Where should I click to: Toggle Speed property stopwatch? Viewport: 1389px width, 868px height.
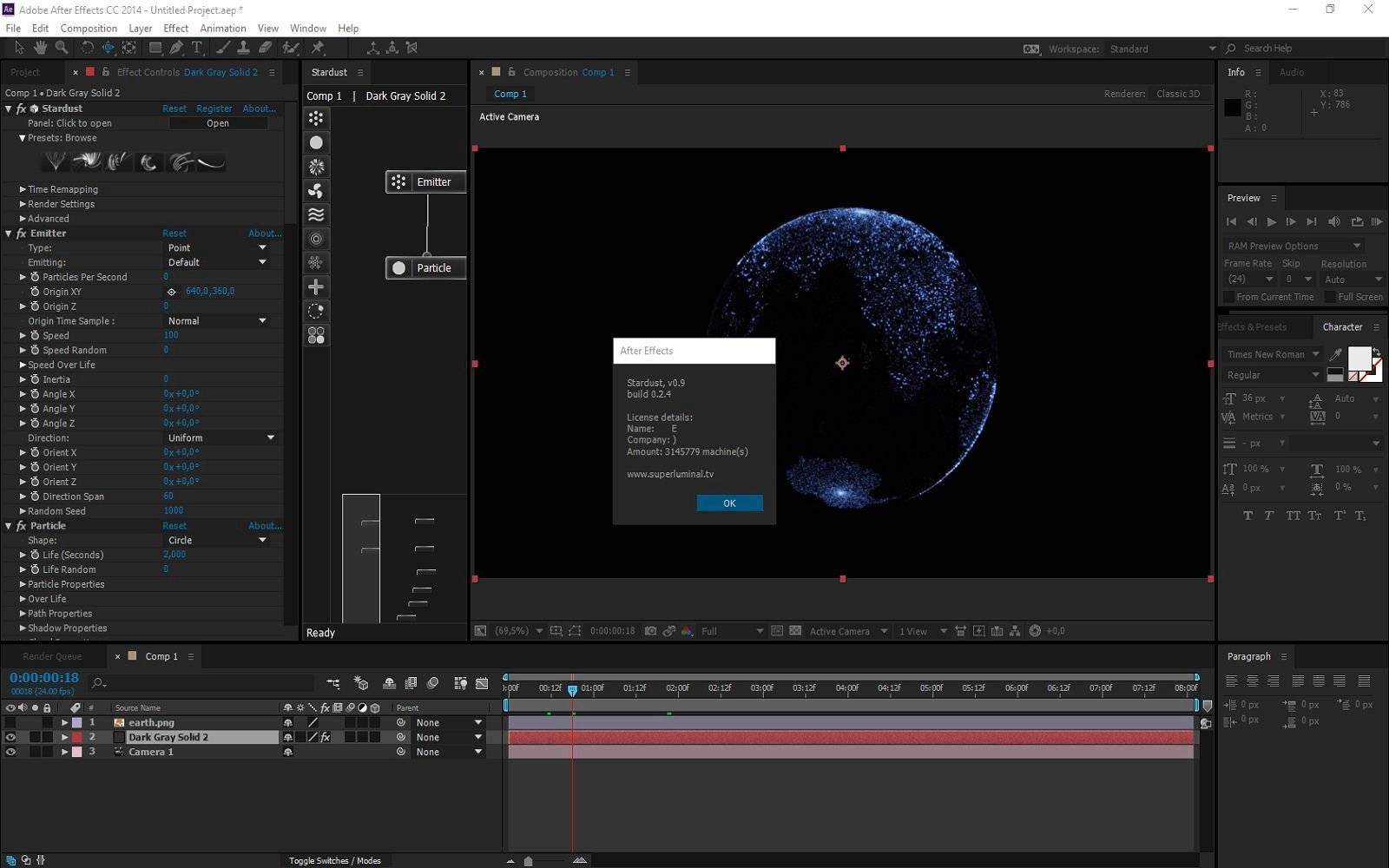(x=35, y=335)
